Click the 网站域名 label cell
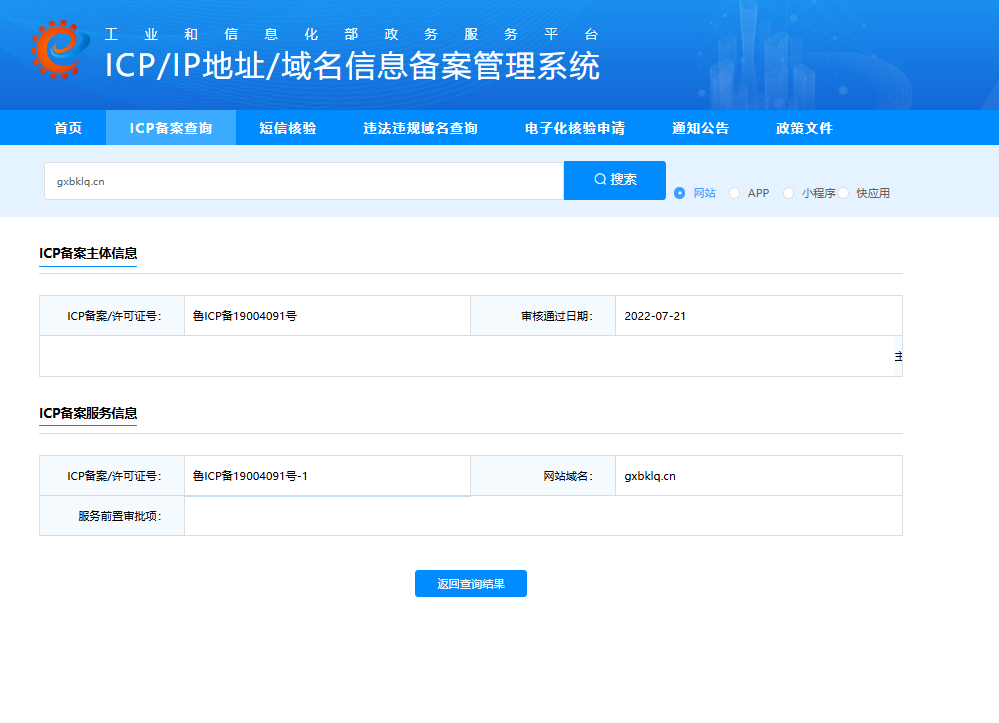The image size is (999, 723). [x=543, y=476]
